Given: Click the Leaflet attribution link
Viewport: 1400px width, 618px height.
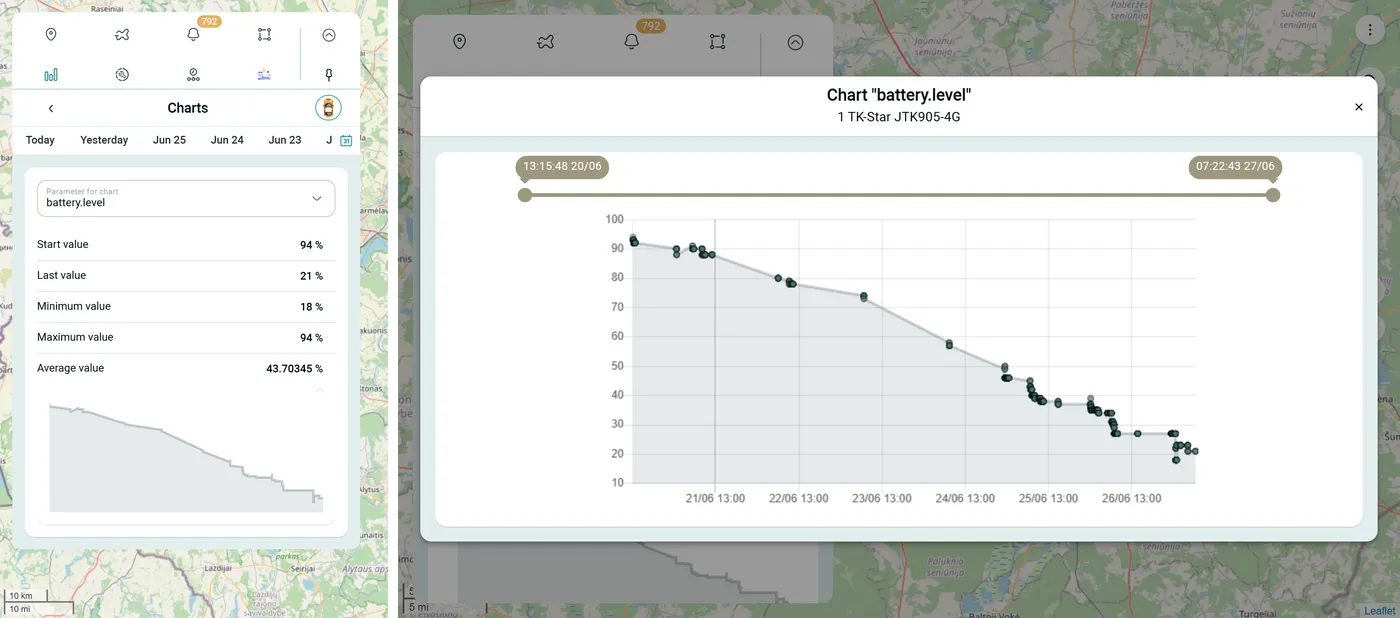Looking at the screenshot, I should pos(1379,610).
